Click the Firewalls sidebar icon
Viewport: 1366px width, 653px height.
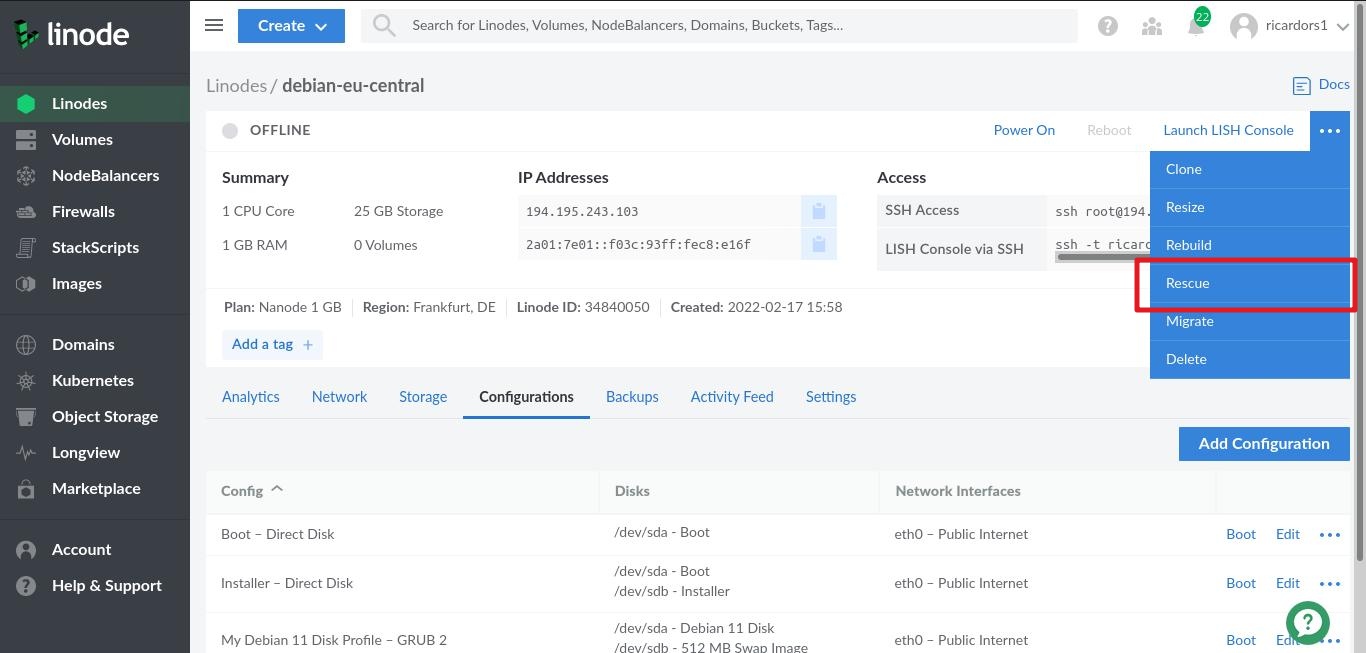click(x=26, y=212)
